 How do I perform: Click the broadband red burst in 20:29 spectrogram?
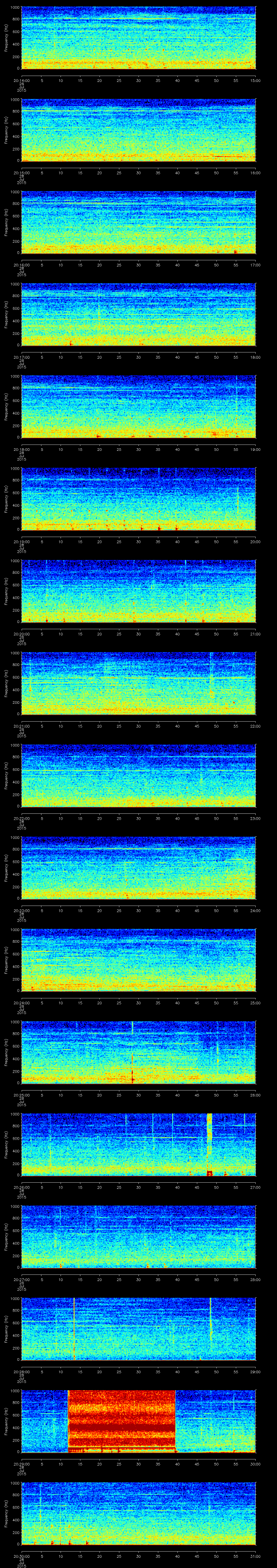pyautogui.click(x=122, y=1421)
